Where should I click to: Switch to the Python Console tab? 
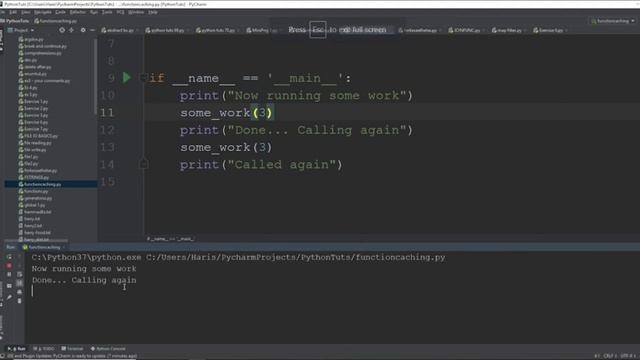click(108, 349)
